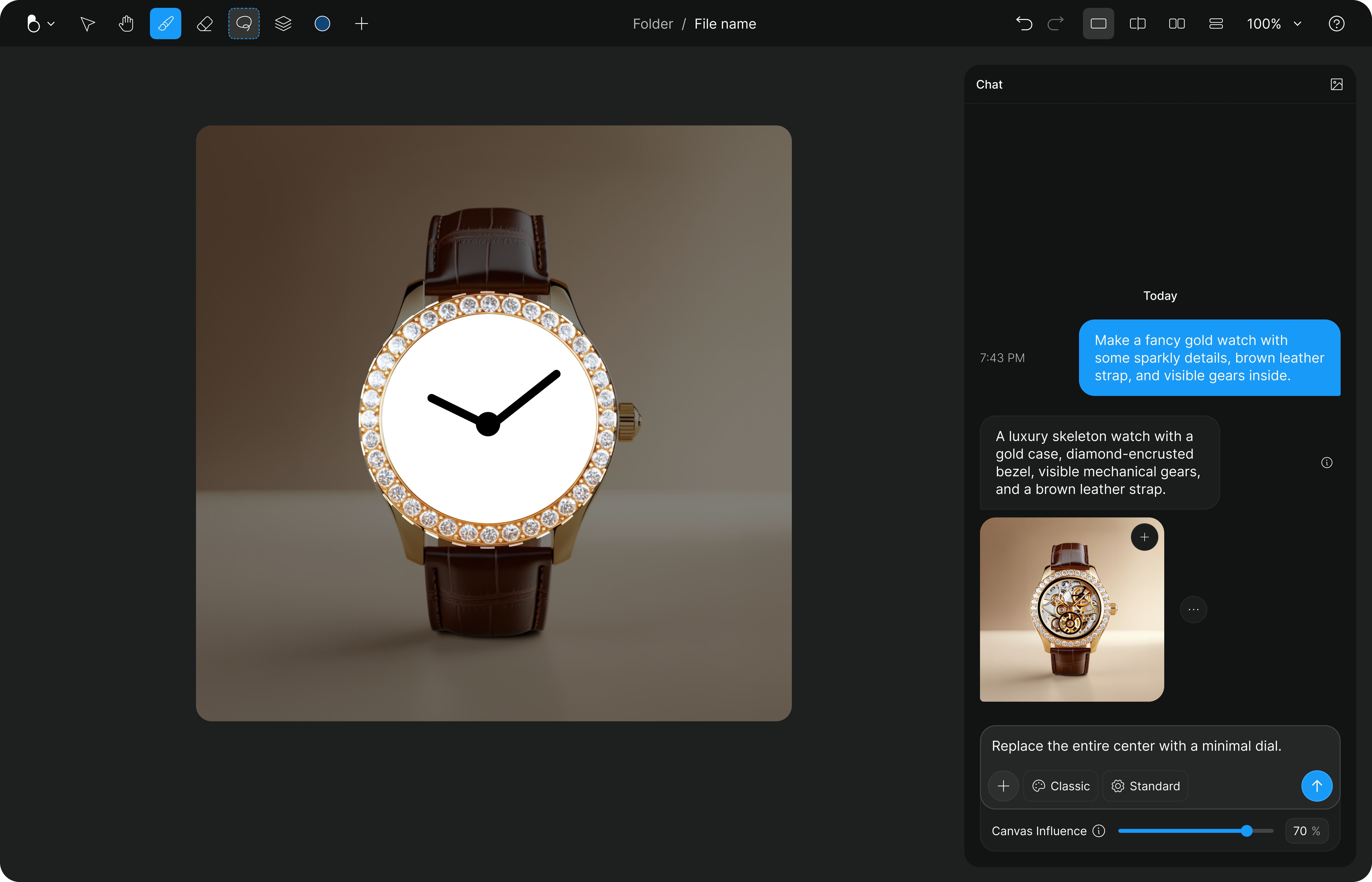1372x882 pixels.
Task: Open the Standard quality selector
Action: (x=1145, y=786)
